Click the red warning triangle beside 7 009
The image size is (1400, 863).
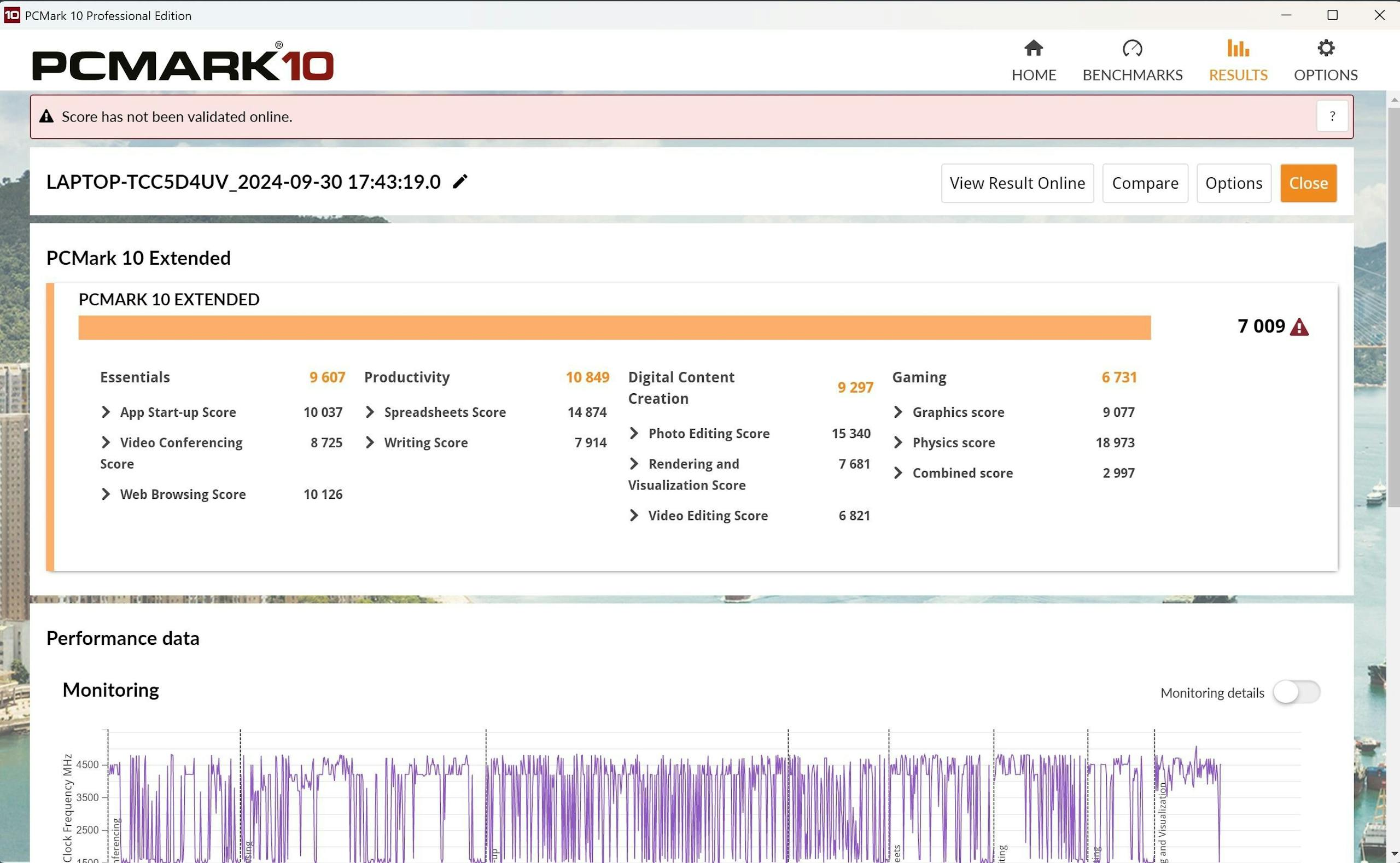(1299, 327)
